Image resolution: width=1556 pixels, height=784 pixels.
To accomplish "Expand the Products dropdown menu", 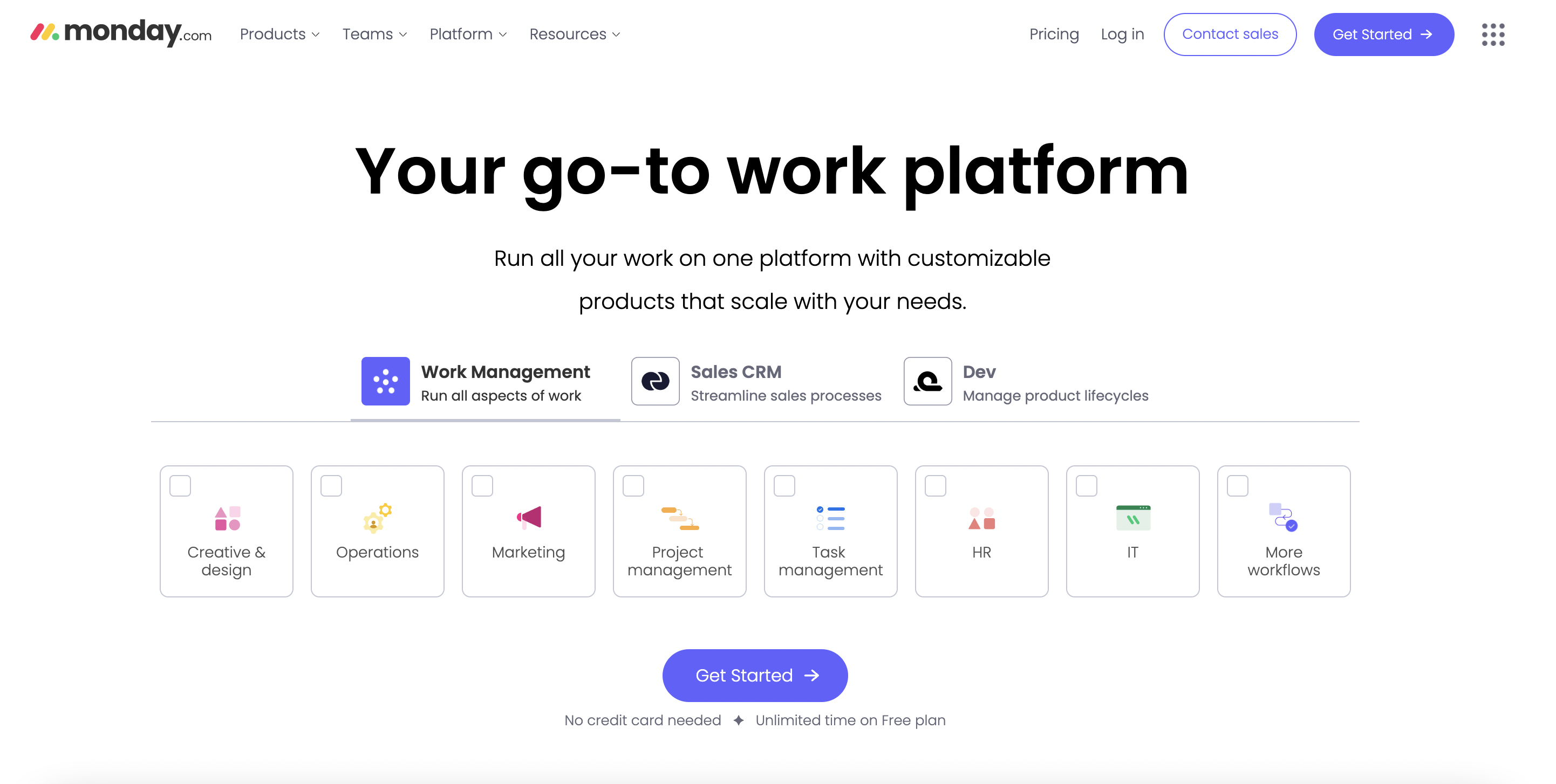I will coord(279,34).
